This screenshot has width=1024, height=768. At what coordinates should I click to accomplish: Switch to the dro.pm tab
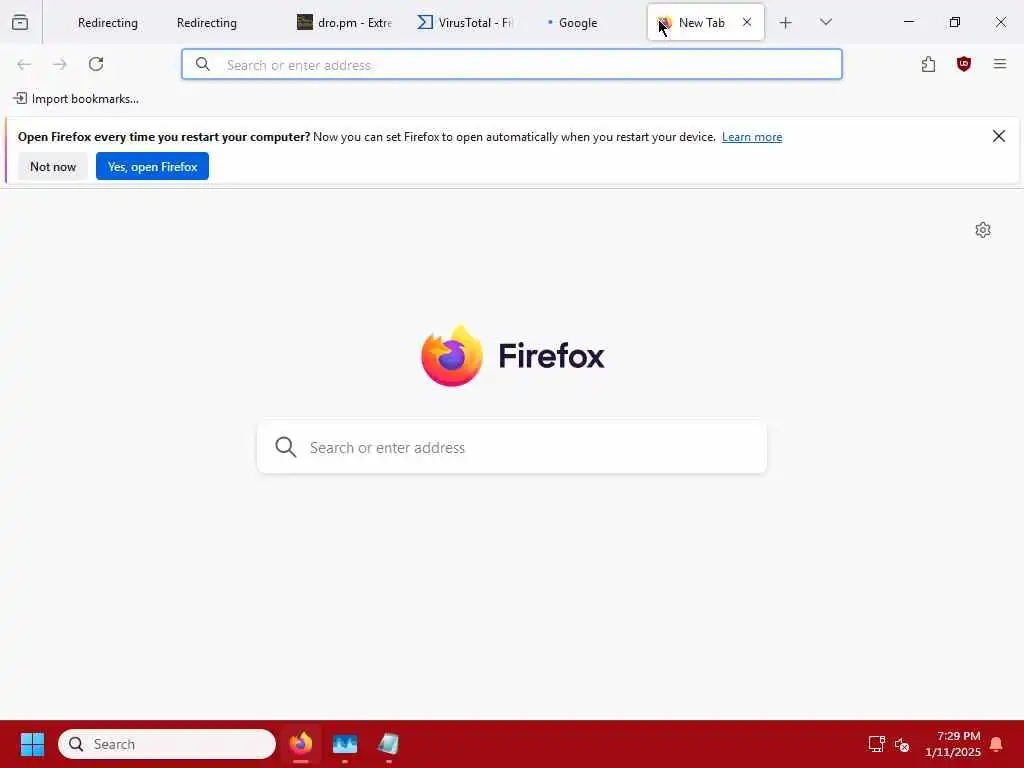344,23
